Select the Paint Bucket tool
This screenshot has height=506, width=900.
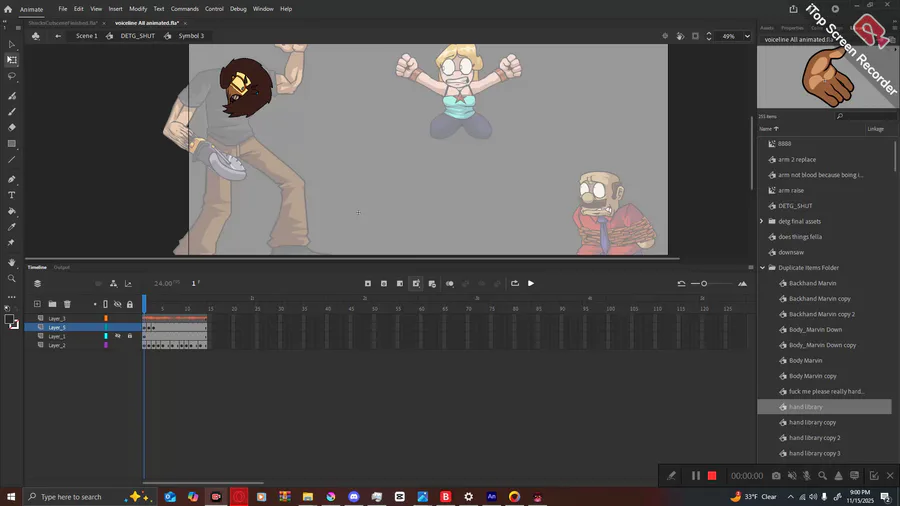click(x=11, y=211)
